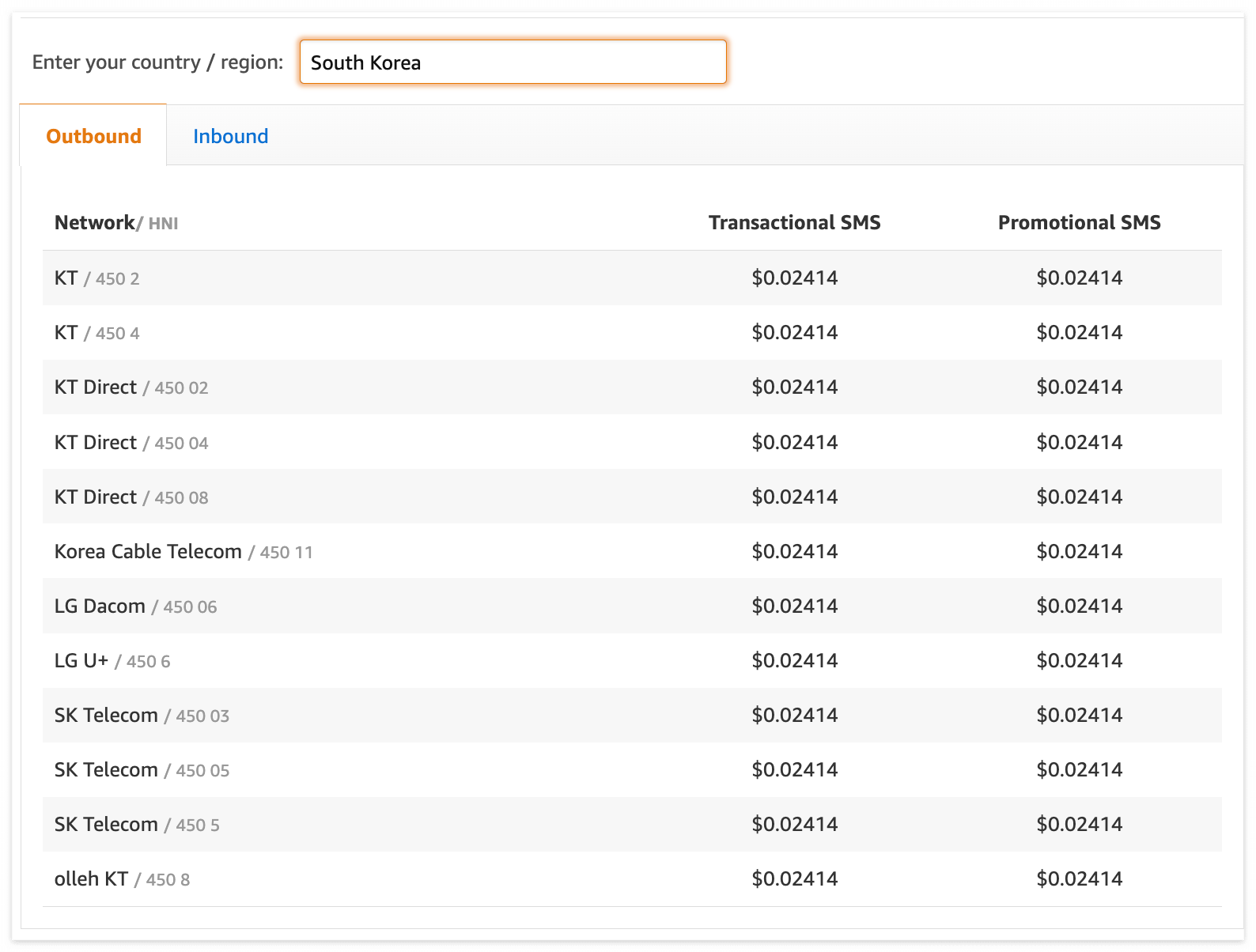
Task: Select the KT Direct / 450 08 row
Action: 632,497
